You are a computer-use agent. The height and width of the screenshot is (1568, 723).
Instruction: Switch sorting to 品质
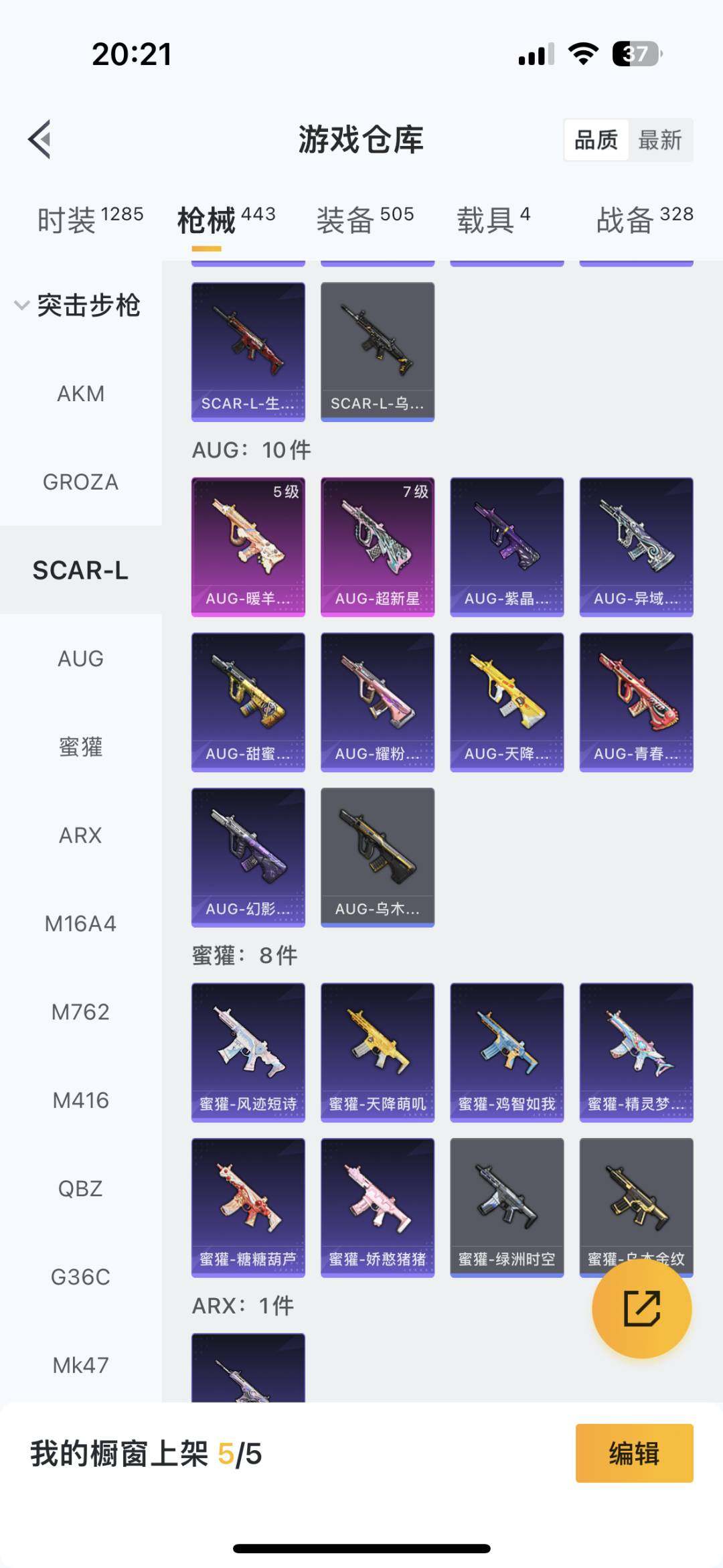coord(596,140)
